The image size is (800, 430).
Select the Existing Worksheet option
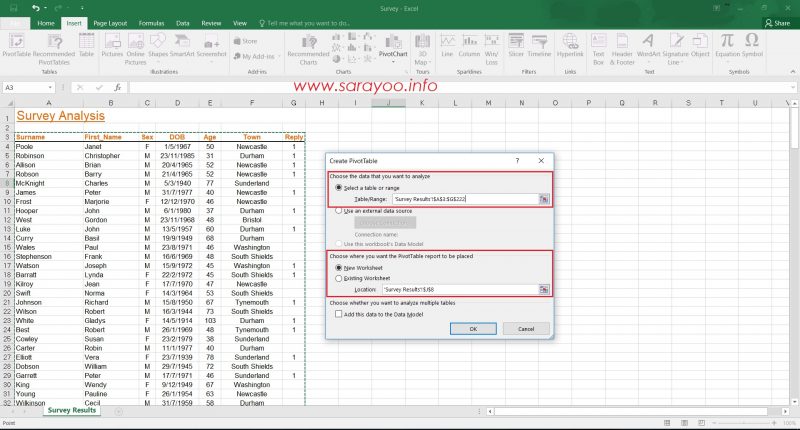(338, 279)
